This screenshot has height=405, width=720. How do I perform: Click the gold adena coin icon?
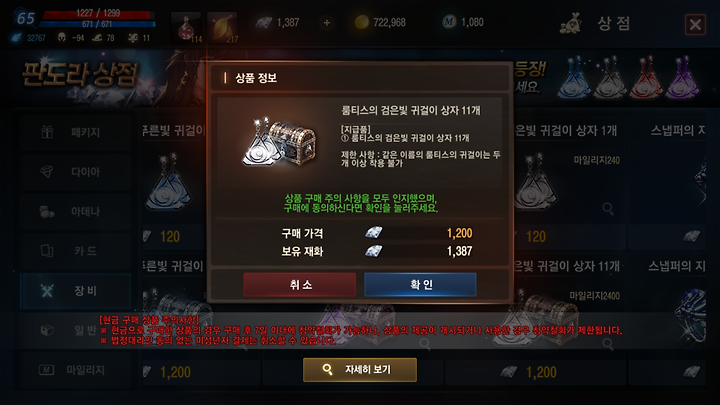point(361,22)
